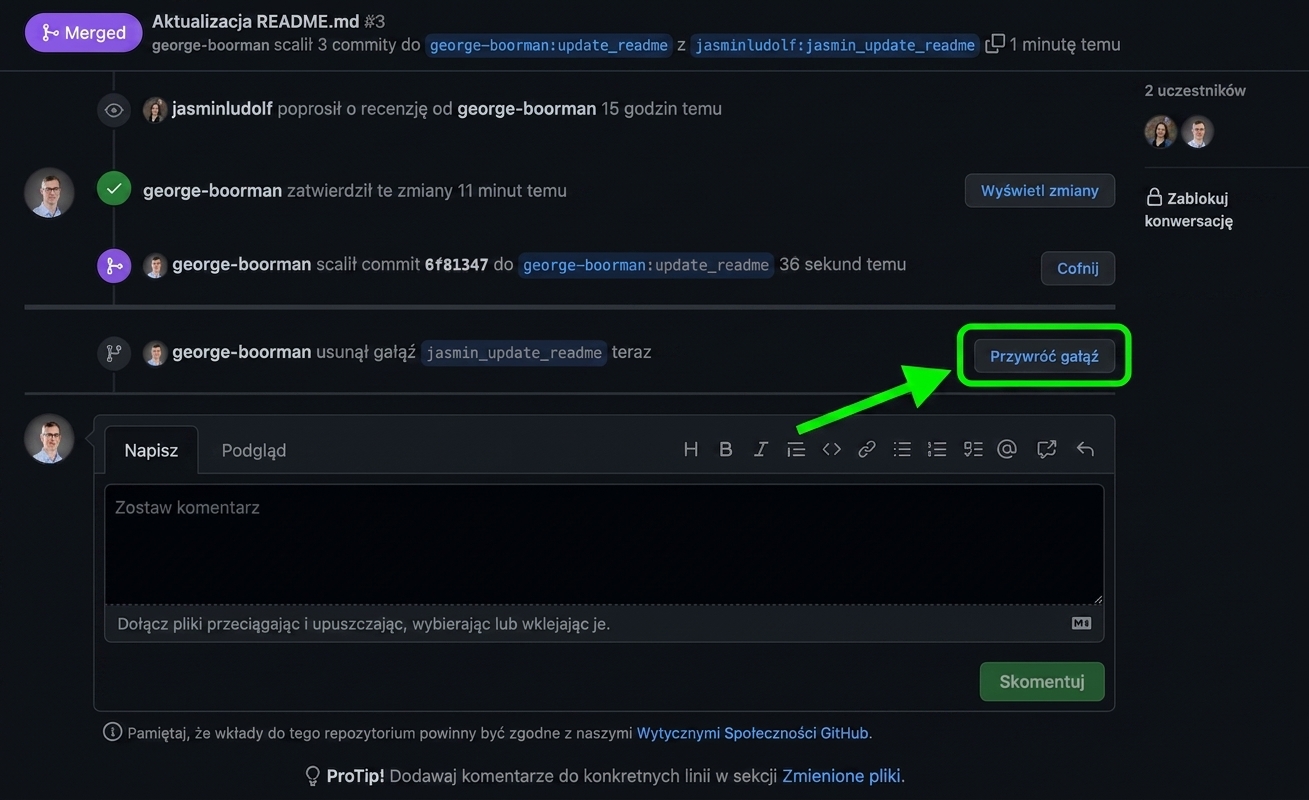Focus the Zostaw komentarz text area
Viewport: 1309px width, 800px height.
tap(604, 545)
